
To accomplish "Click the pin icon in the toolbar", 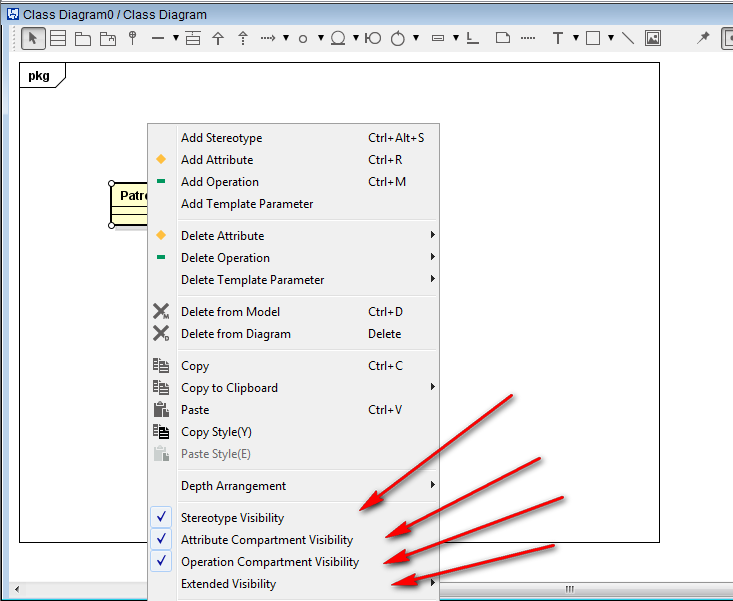I will (703, 39).
